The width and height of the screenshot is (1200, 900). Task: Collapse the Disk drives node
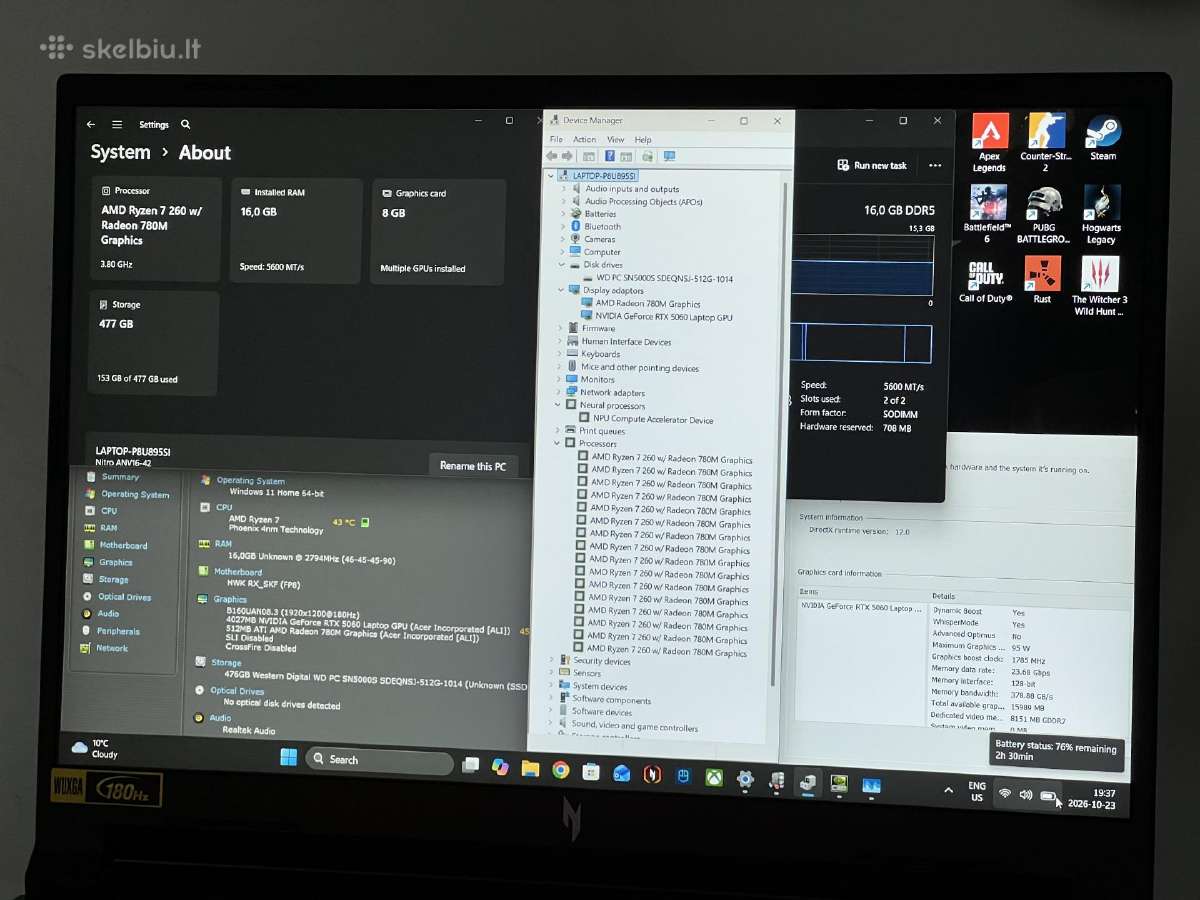[562, 265]
